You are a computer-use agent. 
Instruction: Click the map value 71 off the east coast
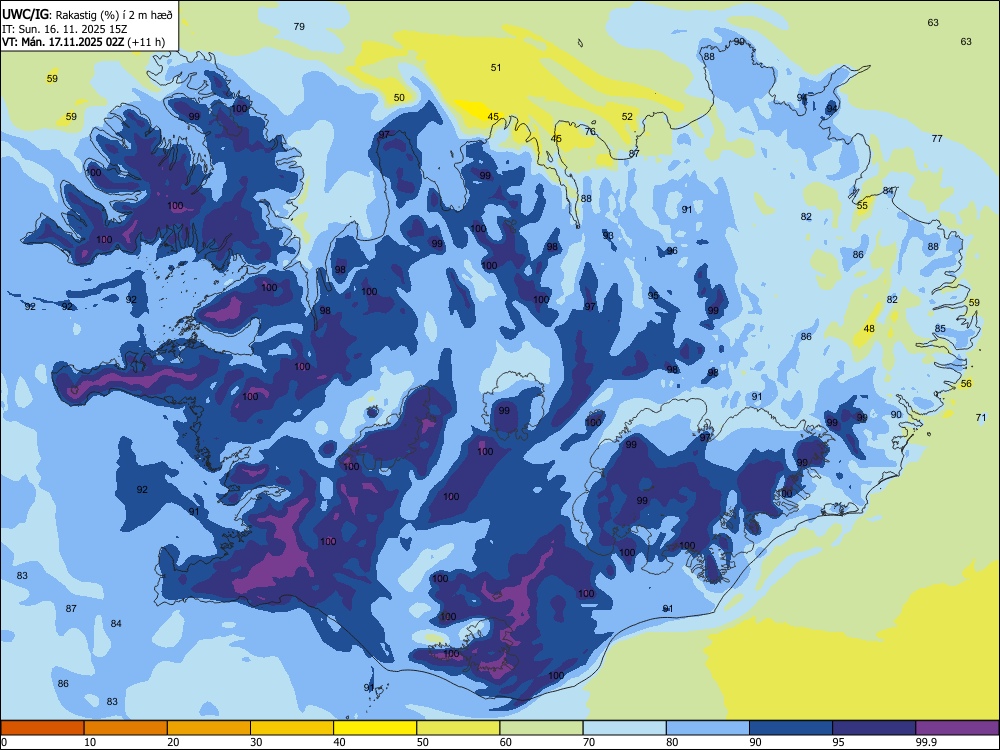(981, 418)
